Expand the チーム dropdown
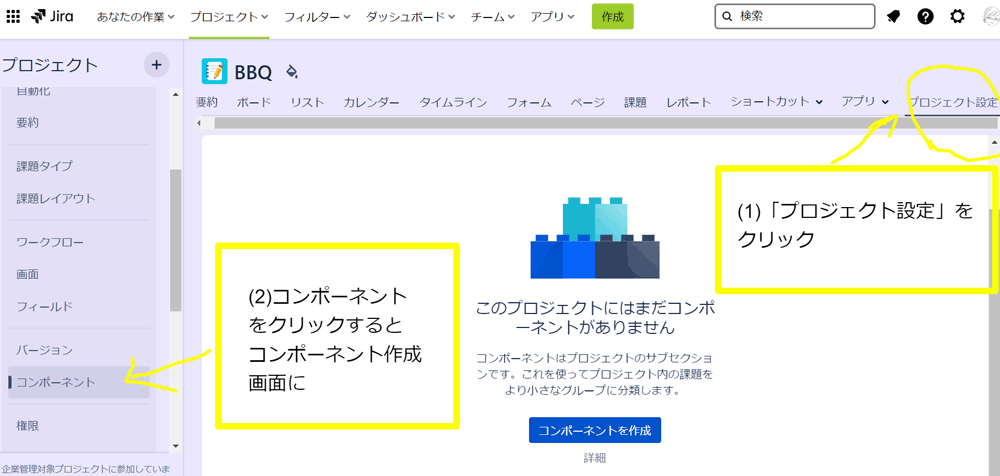 tap(493, 17)
